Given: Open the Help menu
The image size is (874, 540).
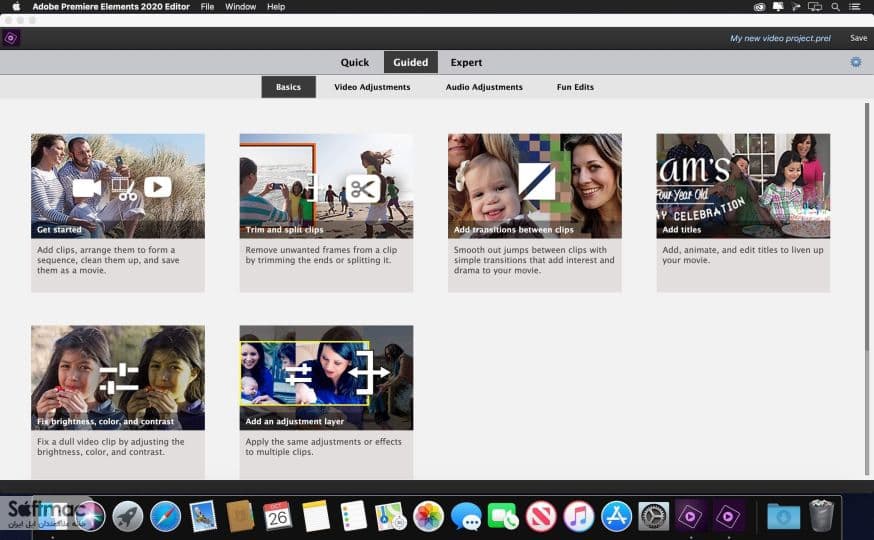Looking at the screenshot, I should 275,7.
